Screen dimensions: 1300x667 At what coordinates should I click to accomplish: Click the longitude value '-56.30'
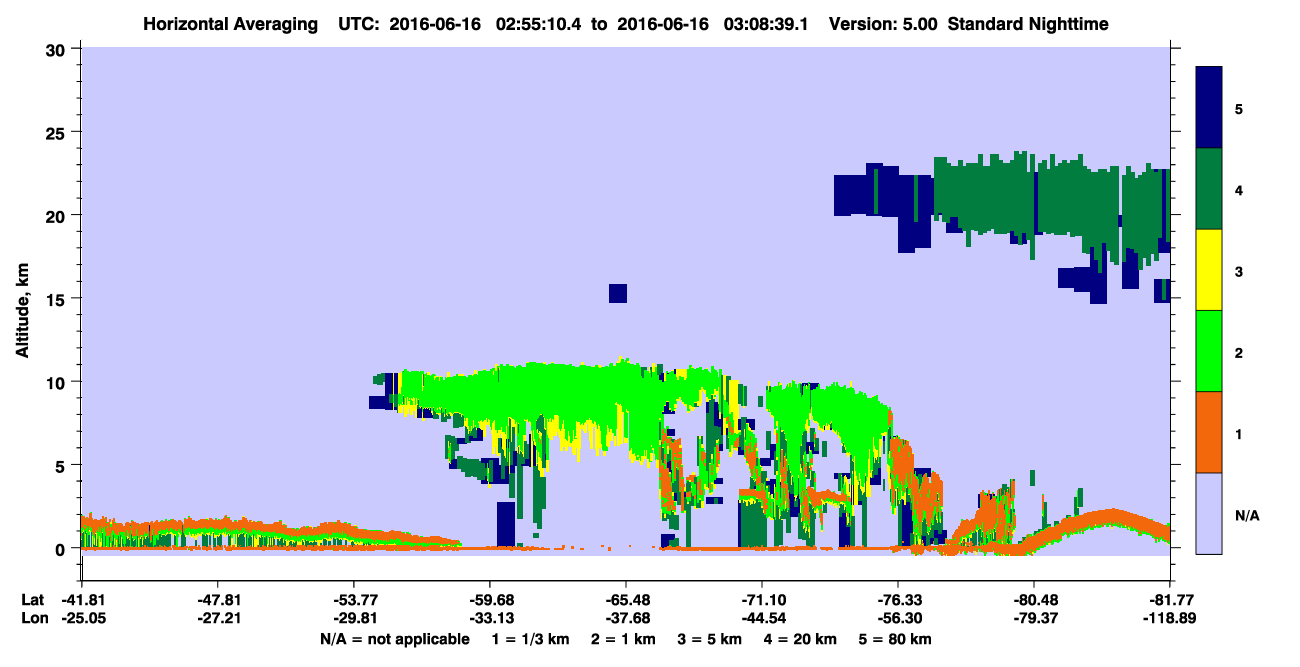click(x=897, y=619)
